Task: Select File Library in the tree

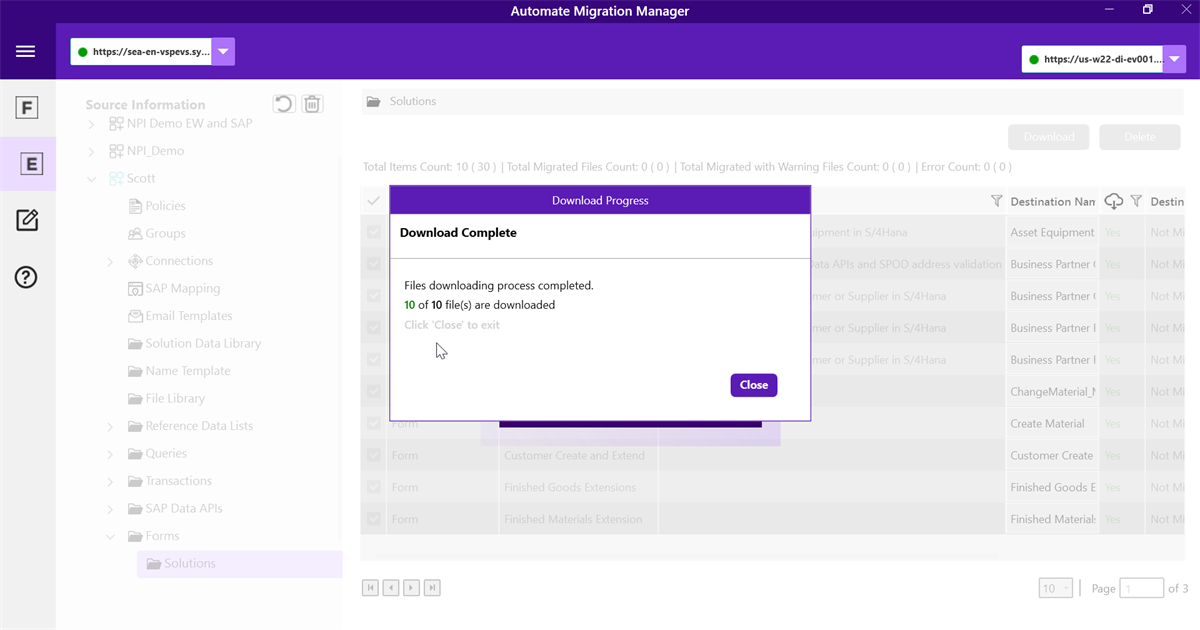Action: 175,398
